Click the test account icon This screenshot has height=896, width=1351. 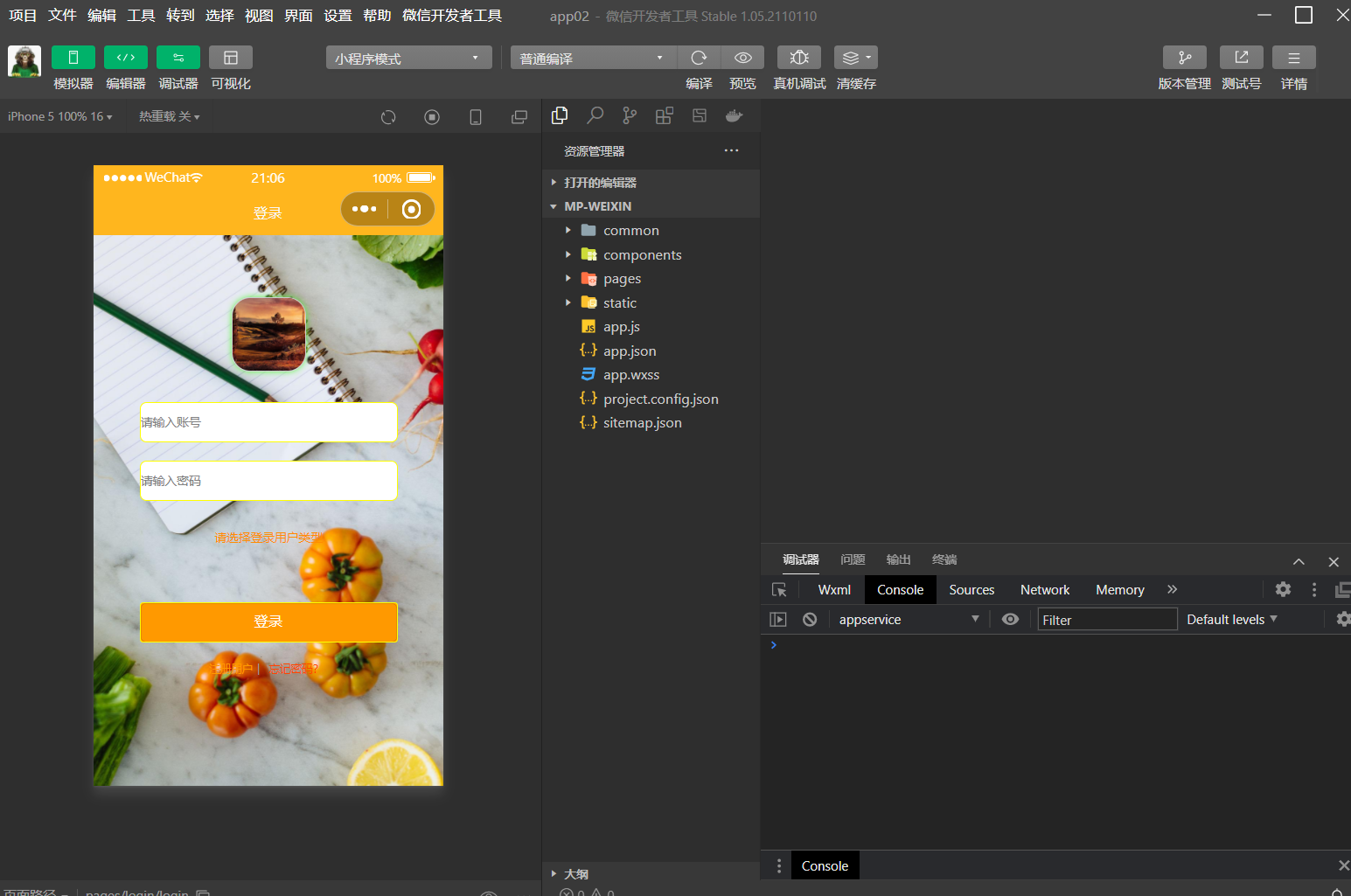pyautogui.click(x=1242, y=58)
